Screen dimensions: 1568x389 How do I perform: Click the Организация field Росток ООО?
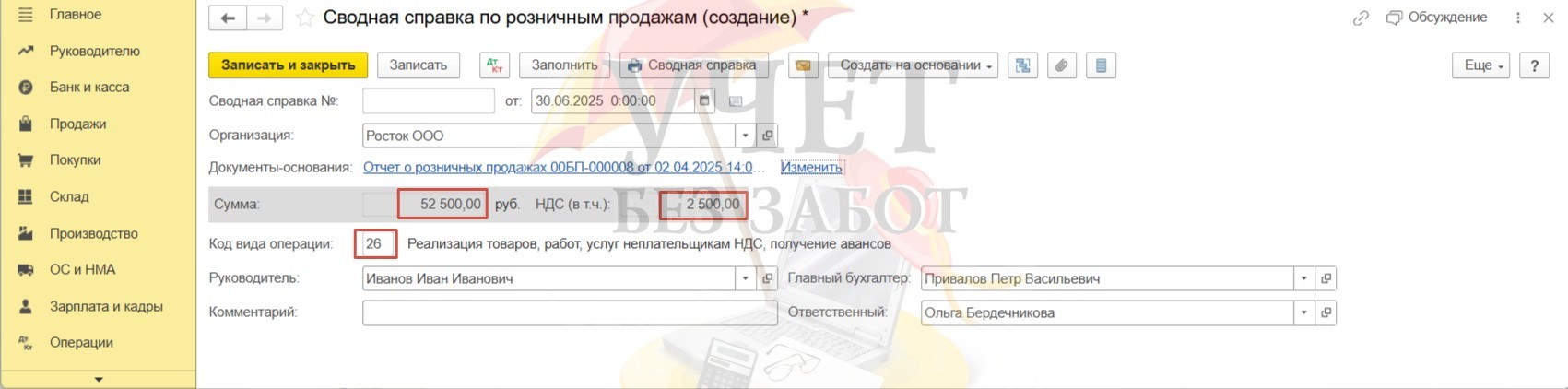550,136
